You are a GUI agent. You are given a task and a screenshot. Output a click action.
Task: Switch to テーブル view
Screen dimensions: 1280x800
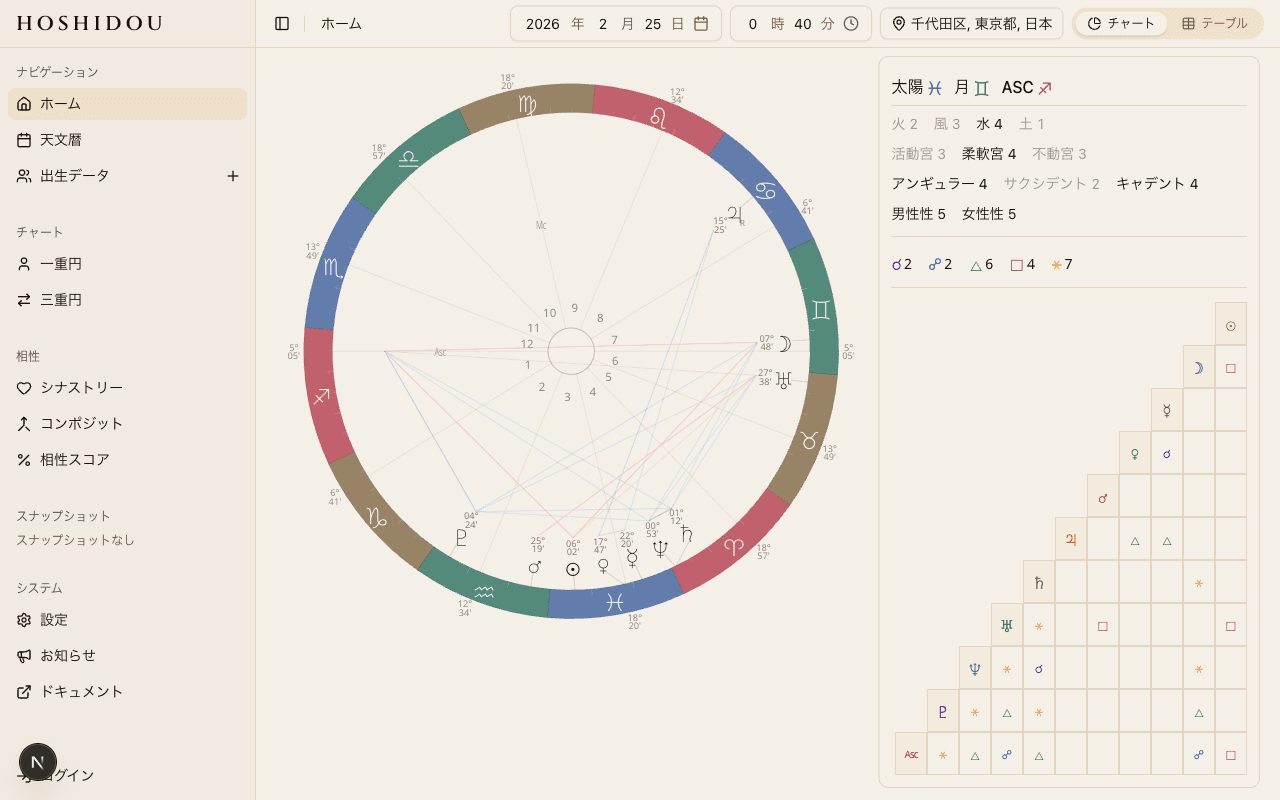click(x=1214, y=23)
